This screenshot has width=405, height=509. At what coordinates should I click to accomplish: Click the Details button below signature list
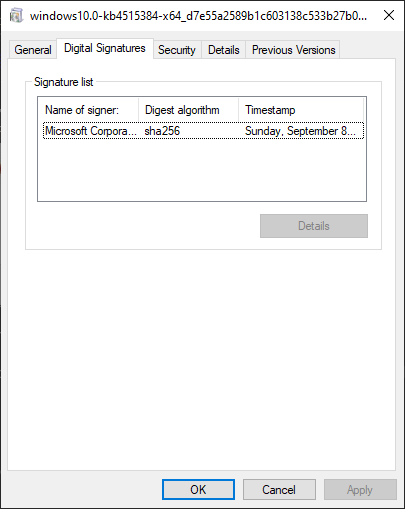(314, 226)
